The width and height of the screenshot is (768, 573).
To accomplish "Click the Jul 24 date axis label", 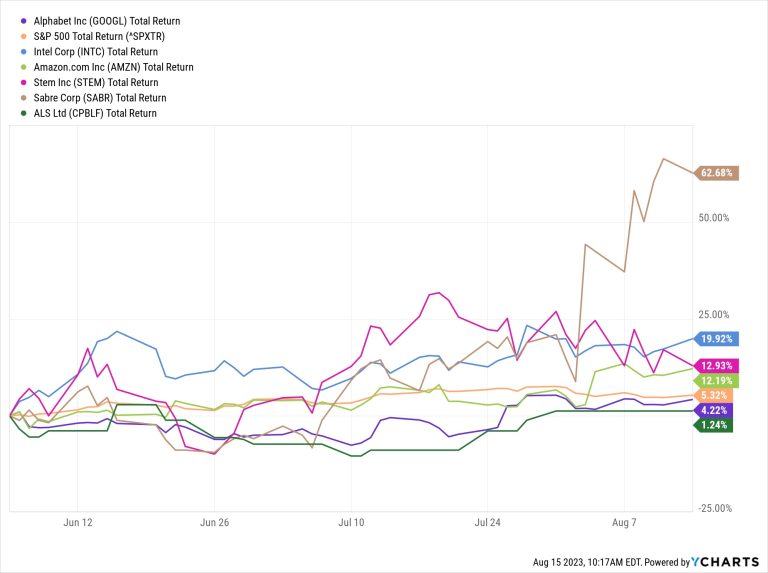I will tap(486, 522).
